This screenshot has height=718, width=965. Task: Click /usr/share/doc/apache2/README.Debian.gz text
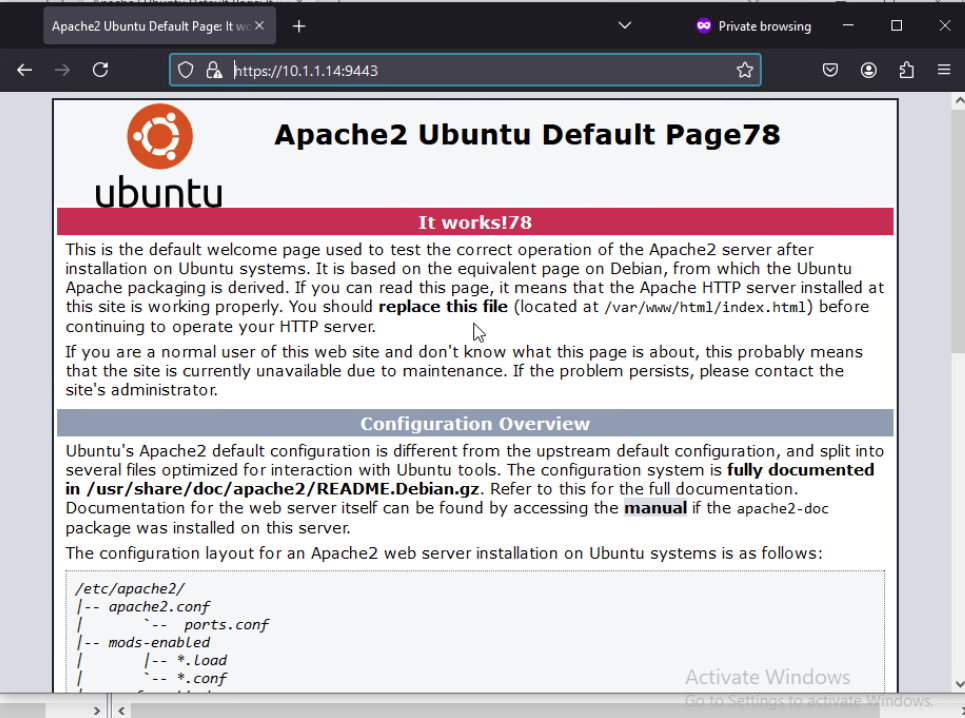click(283, 489)
